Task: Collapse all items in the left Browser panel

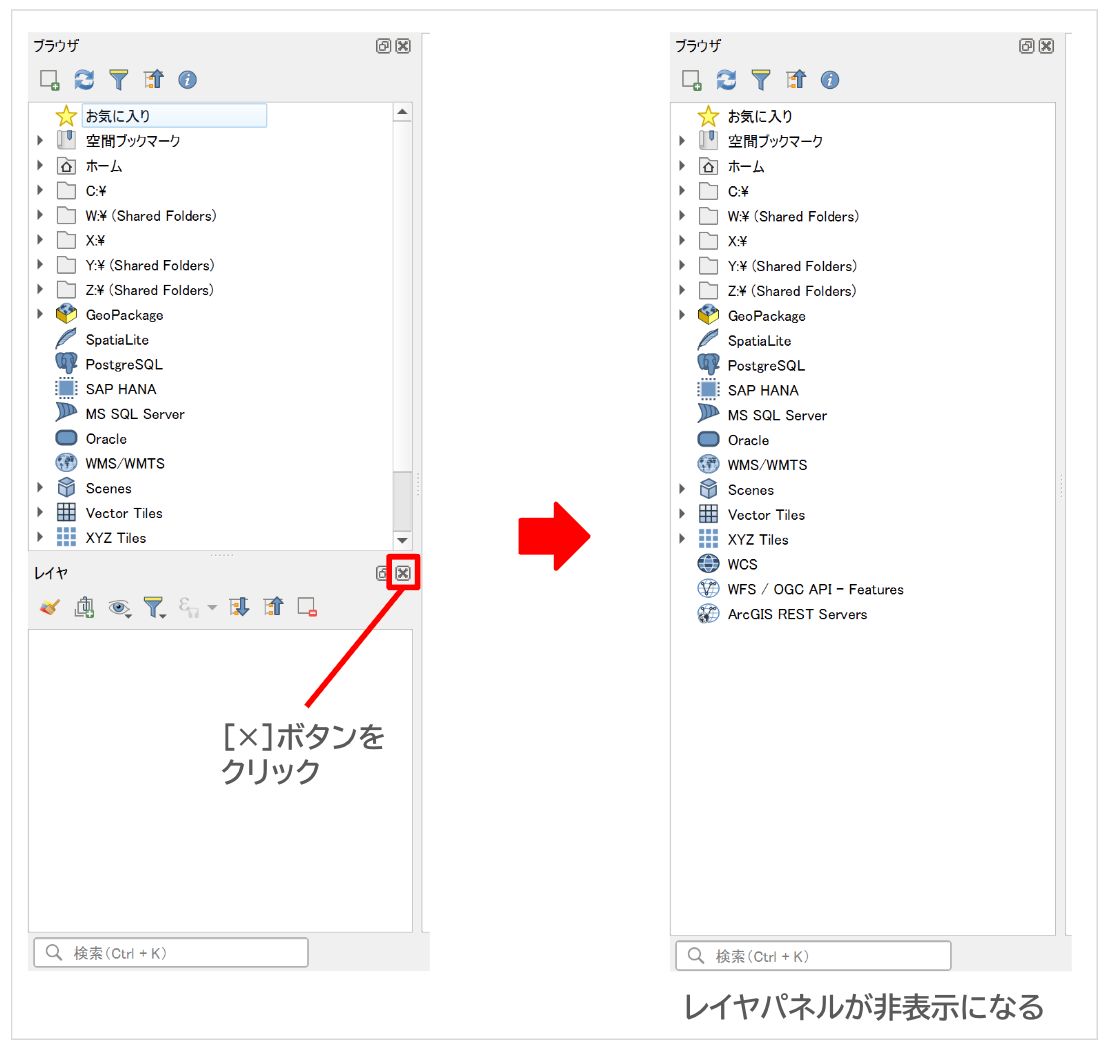Action: click(154, 80)
